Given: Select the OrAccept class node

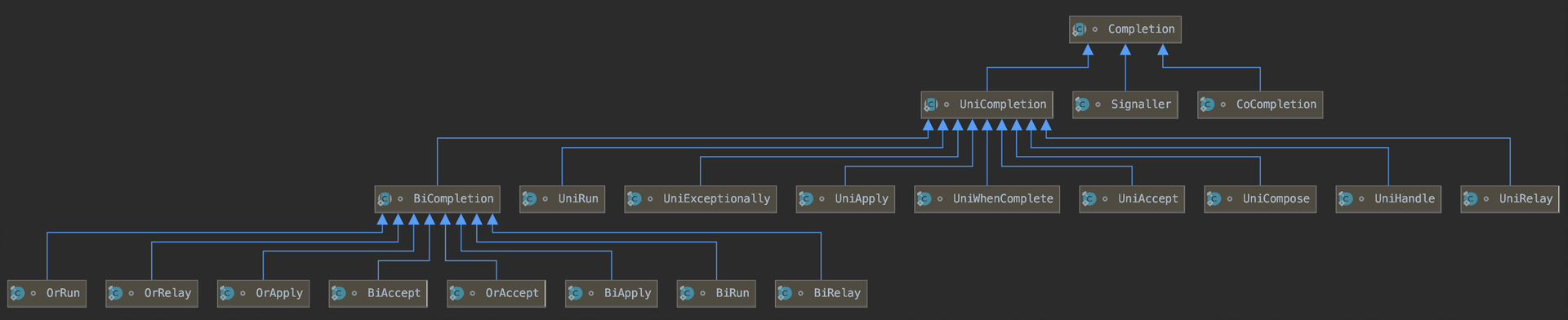Looking at the screenshot, I should coord(497,293).
